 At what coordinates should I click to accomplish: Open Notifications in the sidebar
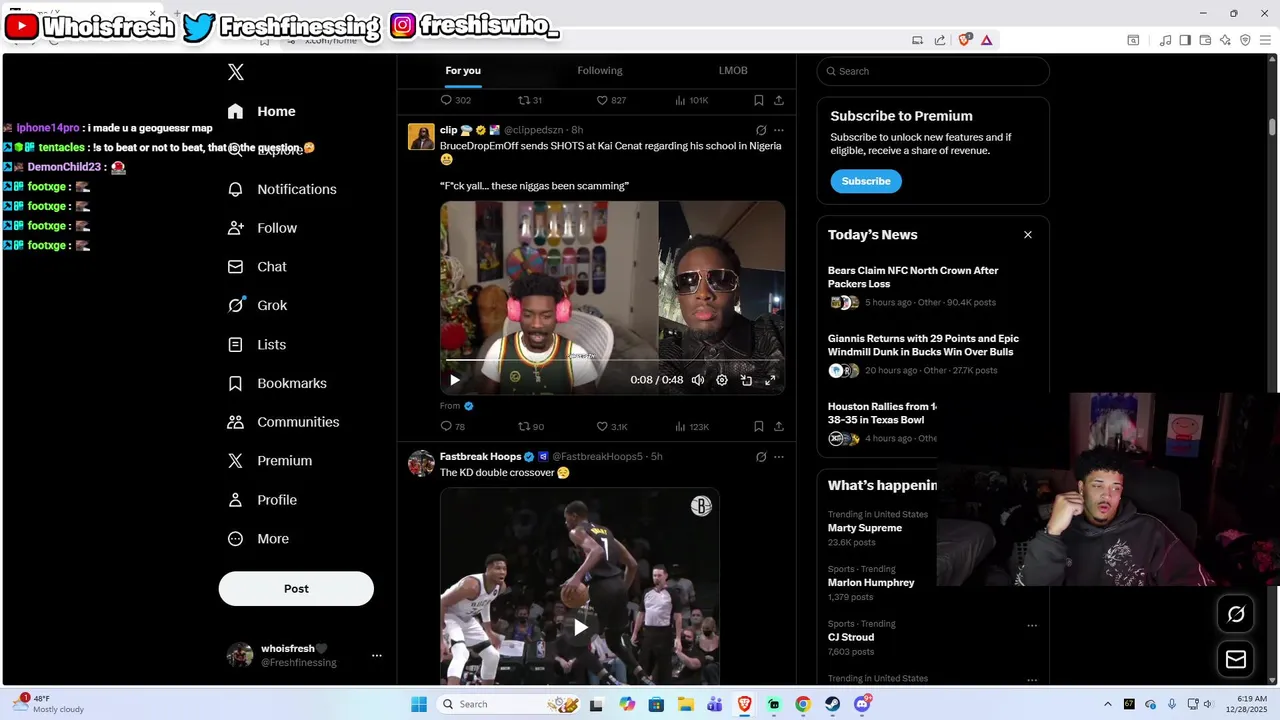click(x=281, y=189)
